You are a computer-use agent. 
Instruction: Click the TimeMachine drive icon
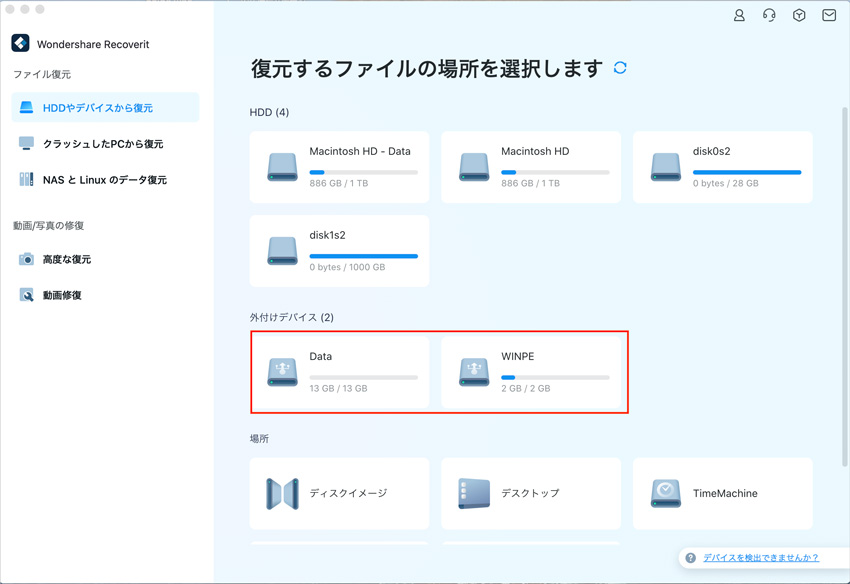pos(666,493)
